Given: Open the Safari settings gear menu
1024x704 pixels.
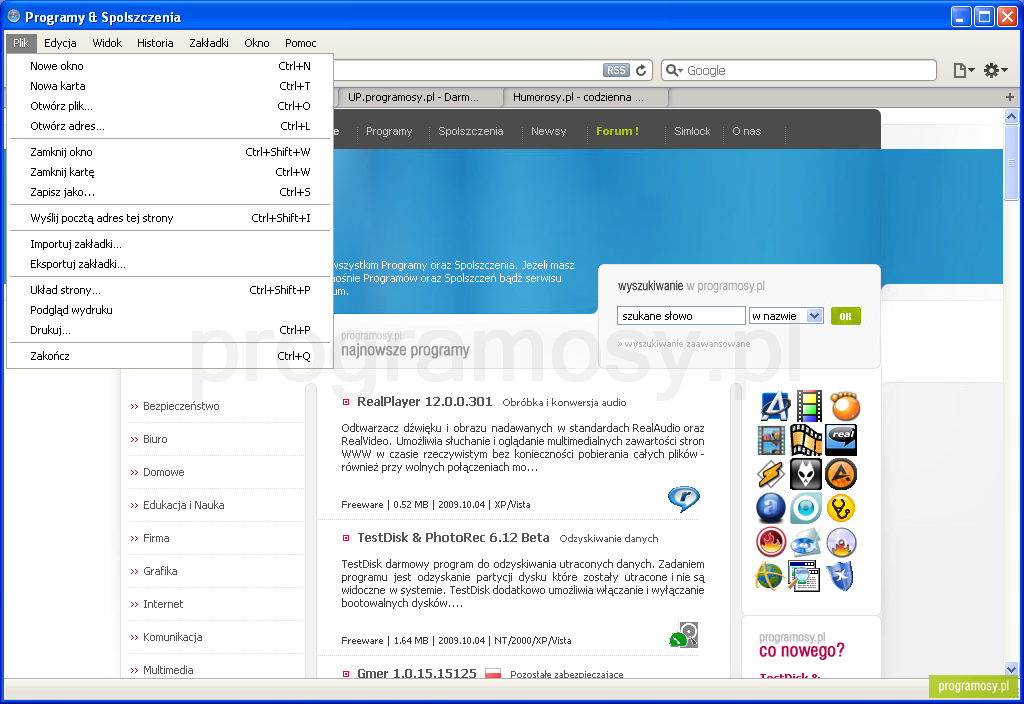Looking at the screenshot, I should click(995, 71).
